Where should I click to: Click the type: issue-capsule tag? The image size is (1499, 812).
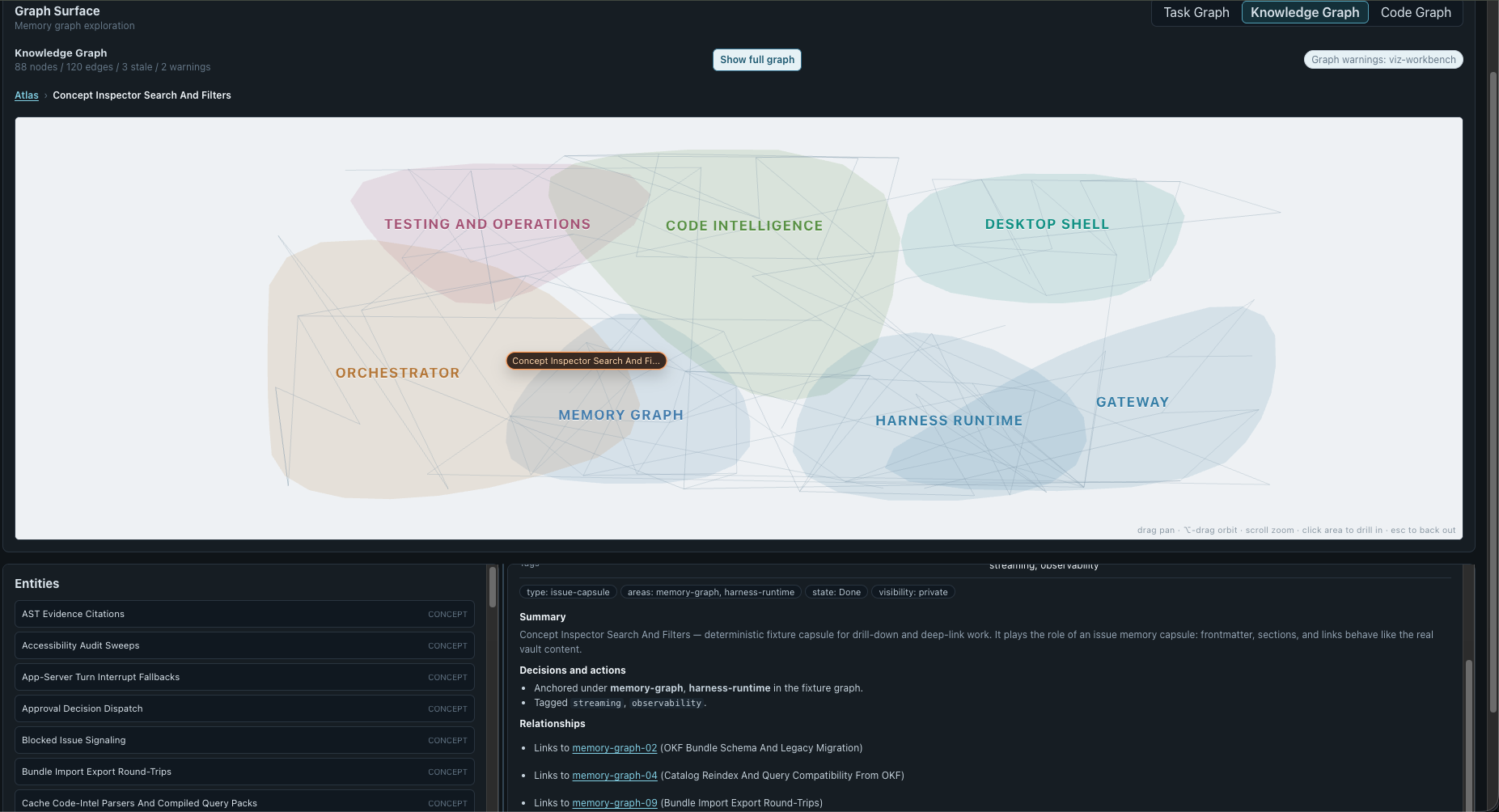568,593
